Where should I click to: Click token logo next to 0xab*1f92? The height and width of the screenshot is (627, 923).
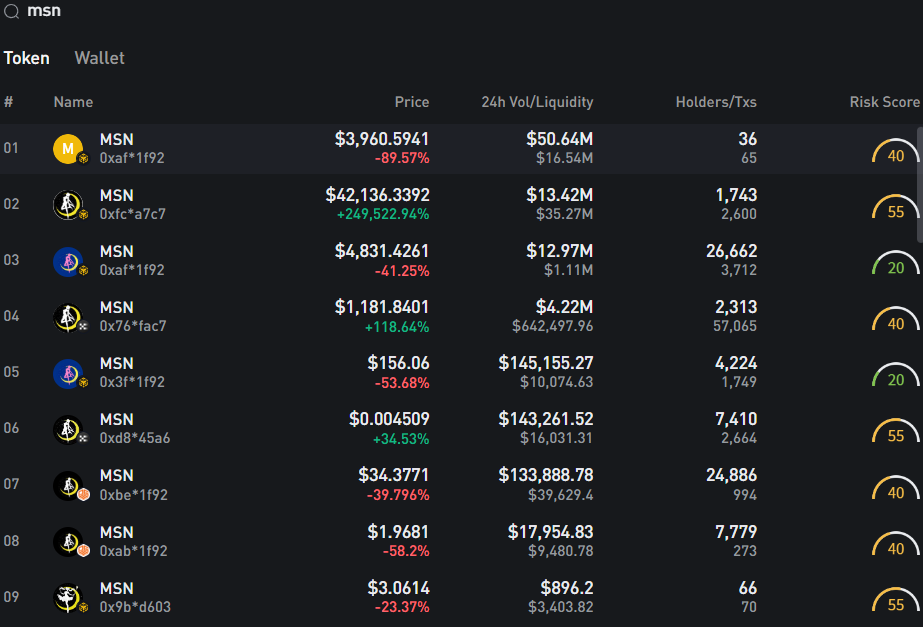67,542
